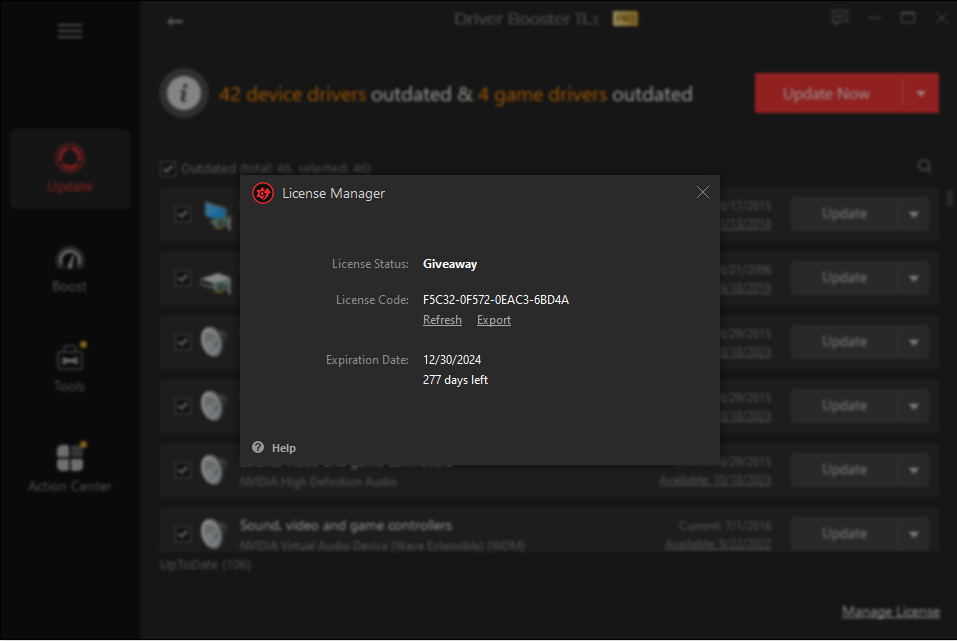Select the Update section in the sidebar

pyautogui.click(x=69, y=168)
